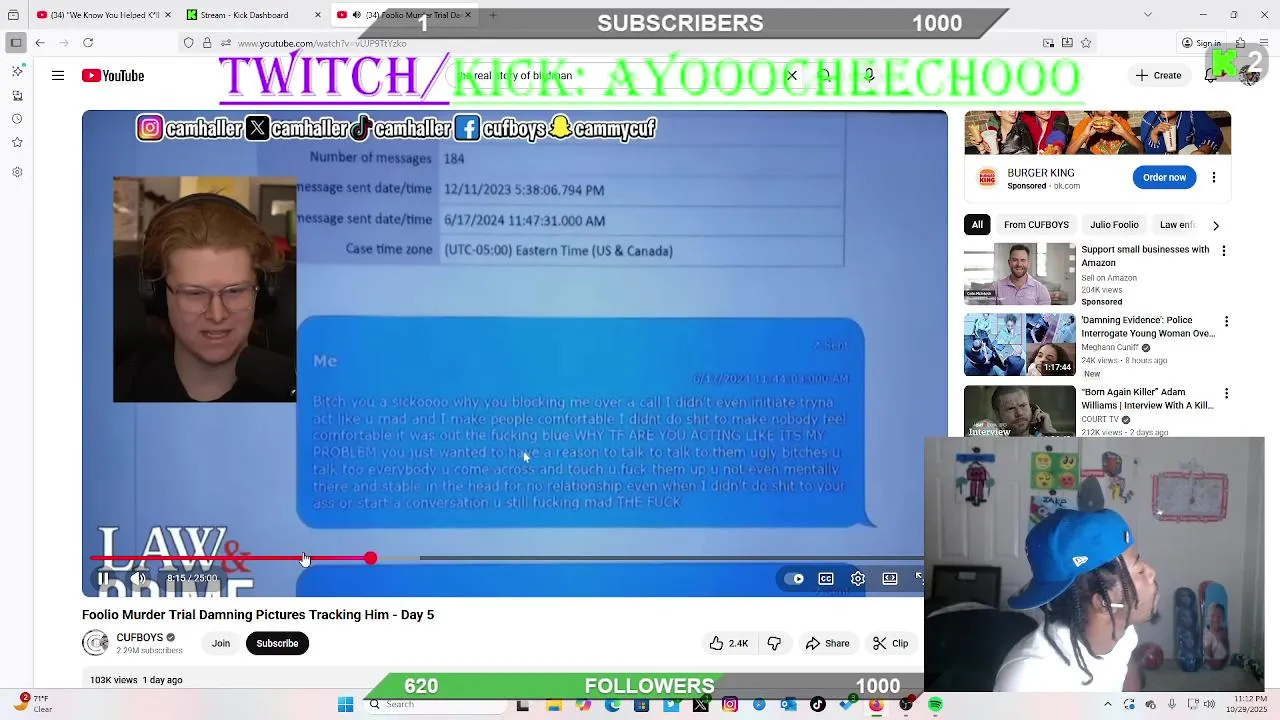This screenshot has width=1280, height=720.
Task: Open the history clock in sidebar
Action: click(17, 119)
